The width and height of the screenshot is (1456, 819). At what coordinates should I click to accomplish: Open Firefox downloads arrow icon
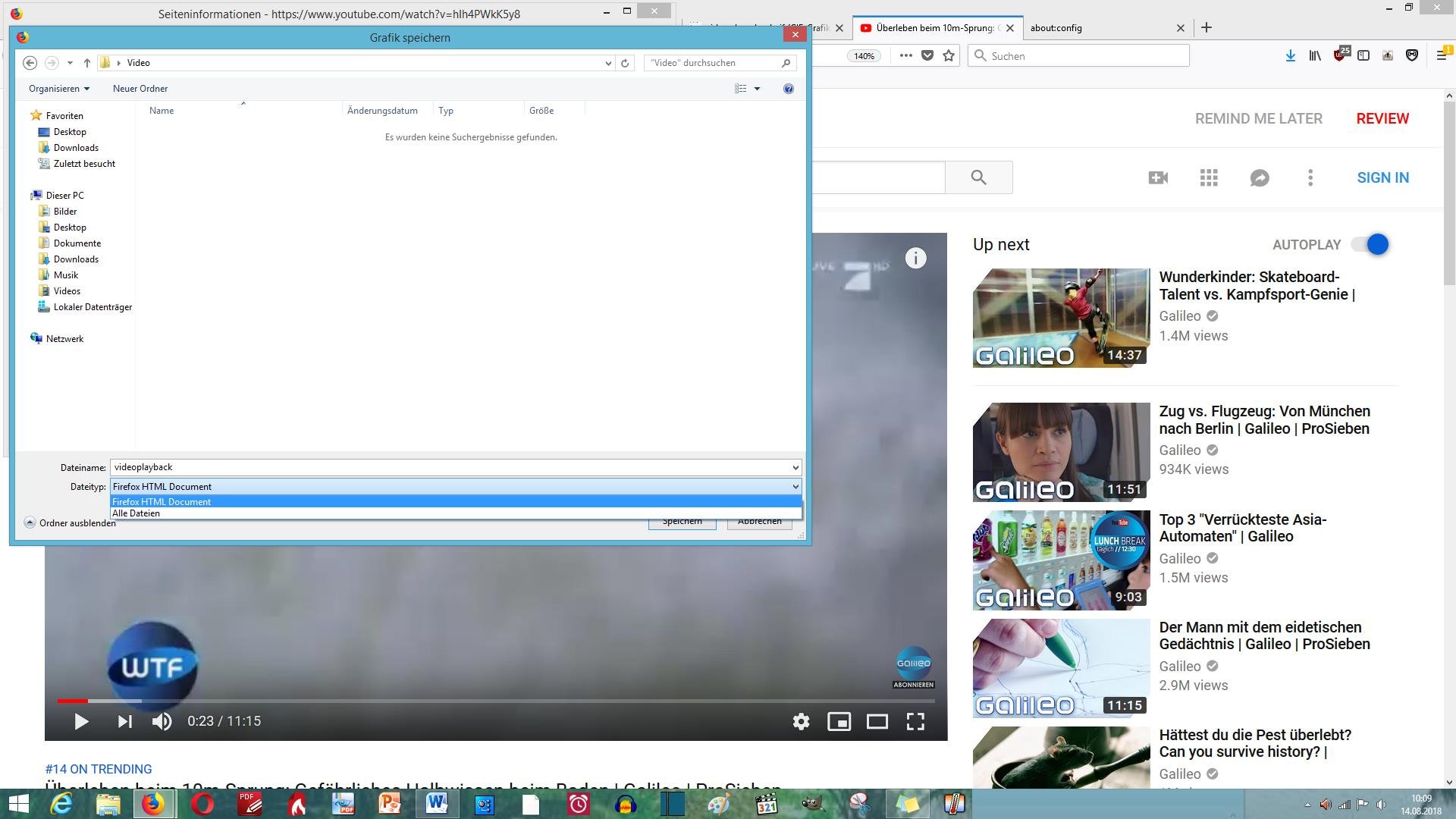[x=1290, y=55]
